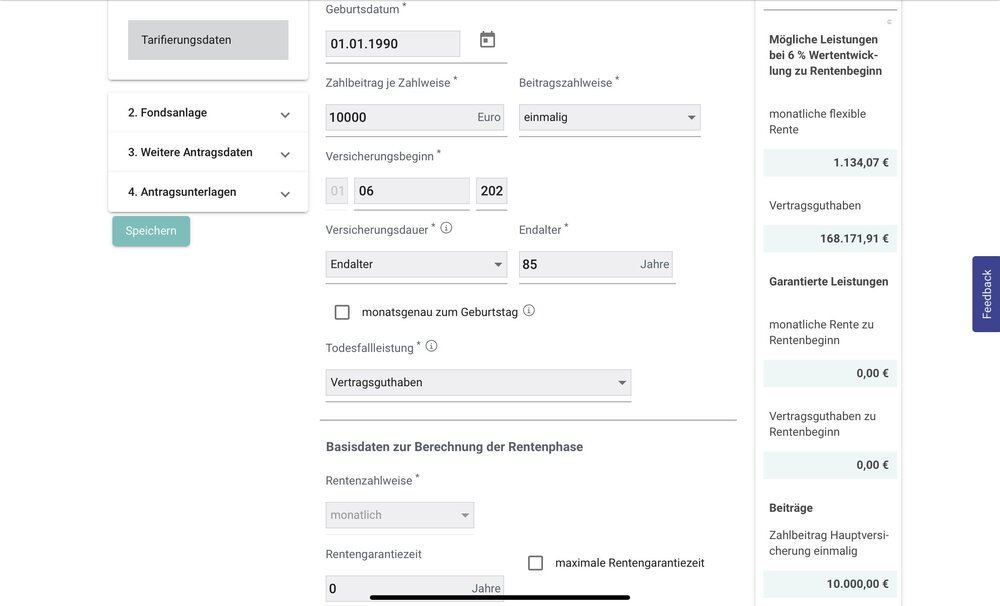Image resolution: width=1000 pixels, height=606 pixels.
Task: Open the Geburtsdatum calendar picker icon
Action: point(487,40)
